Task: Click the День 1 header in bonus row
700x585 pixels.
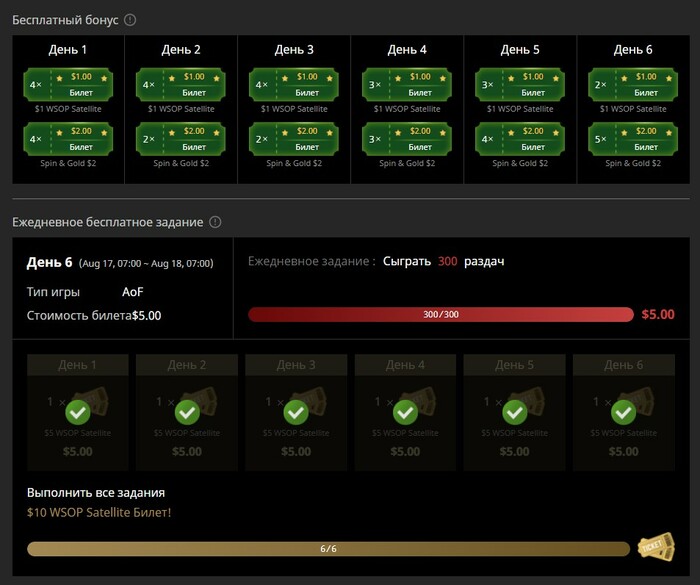Action: (x=68, y=50)
